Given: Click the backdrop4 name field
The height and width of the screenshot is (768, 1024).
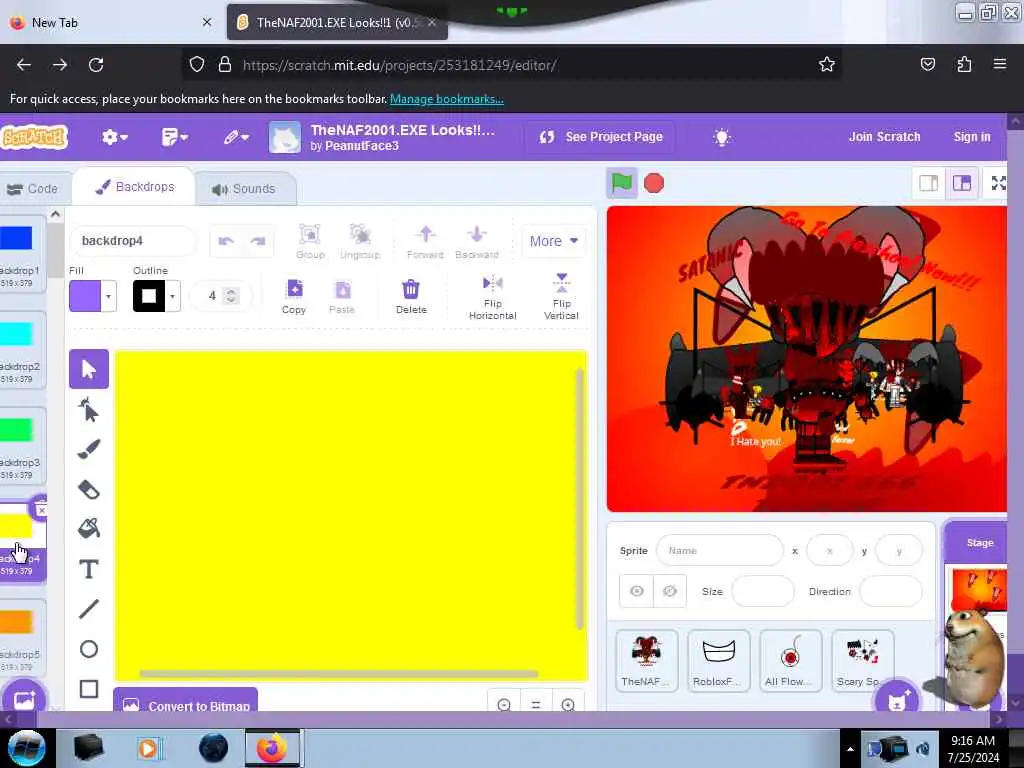Looking at the screenshot, I should click(131, 241).
